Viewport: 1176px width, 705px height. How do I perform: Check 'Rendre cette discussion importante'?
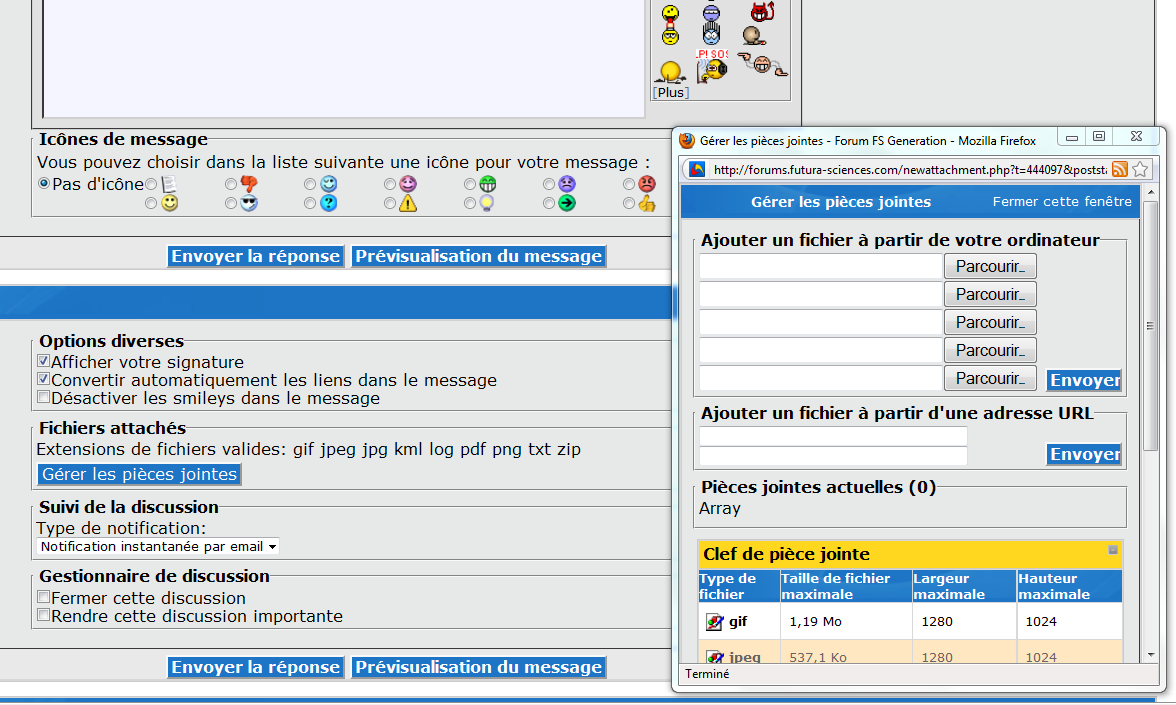44,615
